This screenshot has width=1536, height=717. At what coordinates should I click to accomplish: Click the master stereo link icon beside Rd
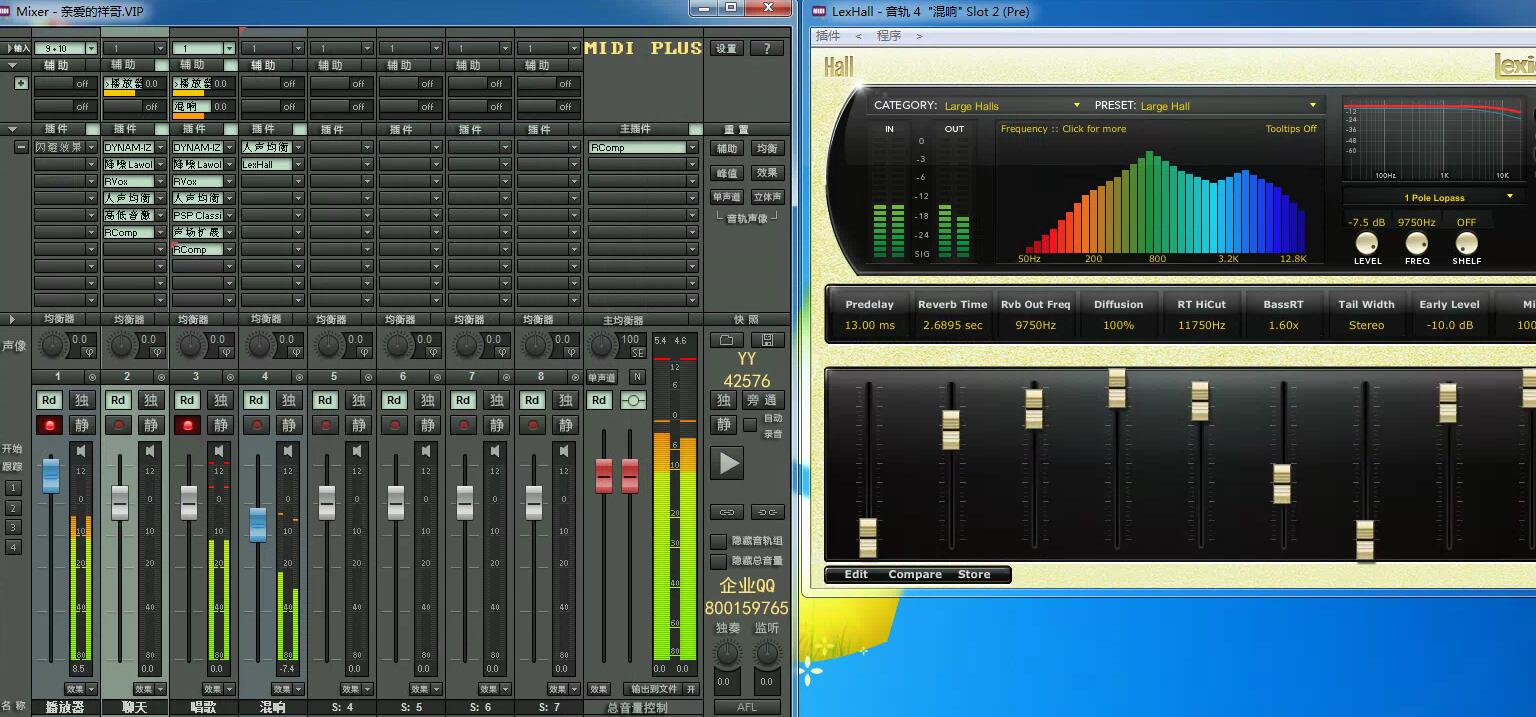[x=633, y=400]
